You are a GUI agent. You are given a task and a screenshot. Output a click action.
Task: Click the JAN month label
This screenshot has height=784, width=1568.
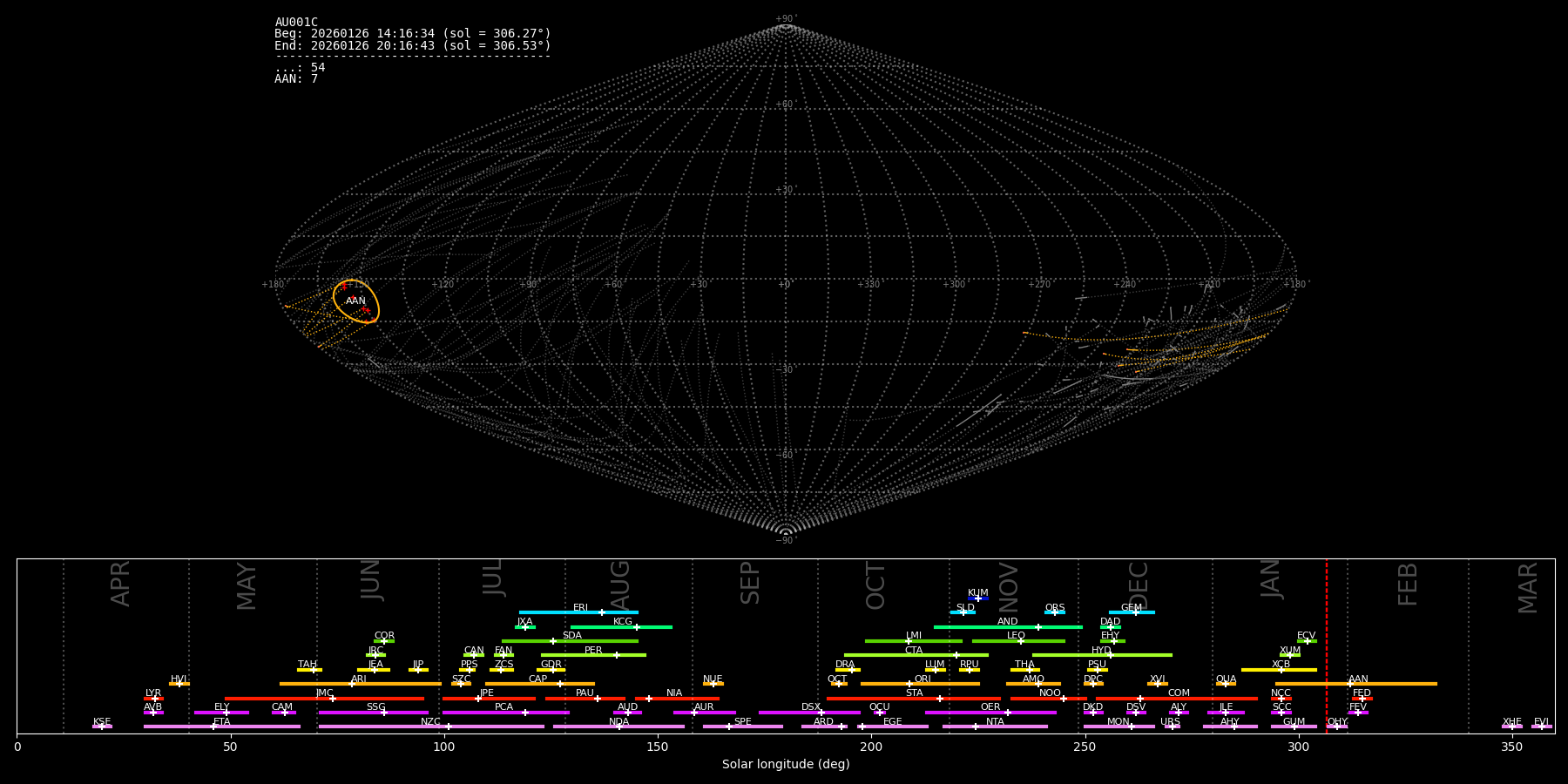[x=1271, y=578]
